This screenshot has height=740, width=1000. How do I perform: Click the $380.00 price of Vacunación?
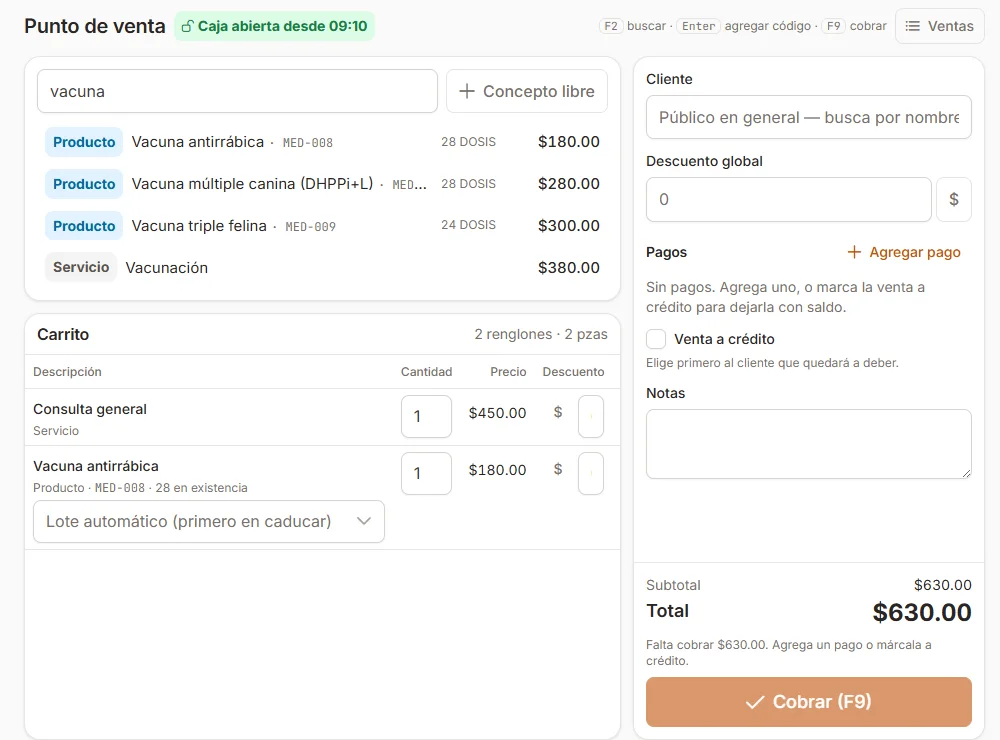click(x=568, y=267)
